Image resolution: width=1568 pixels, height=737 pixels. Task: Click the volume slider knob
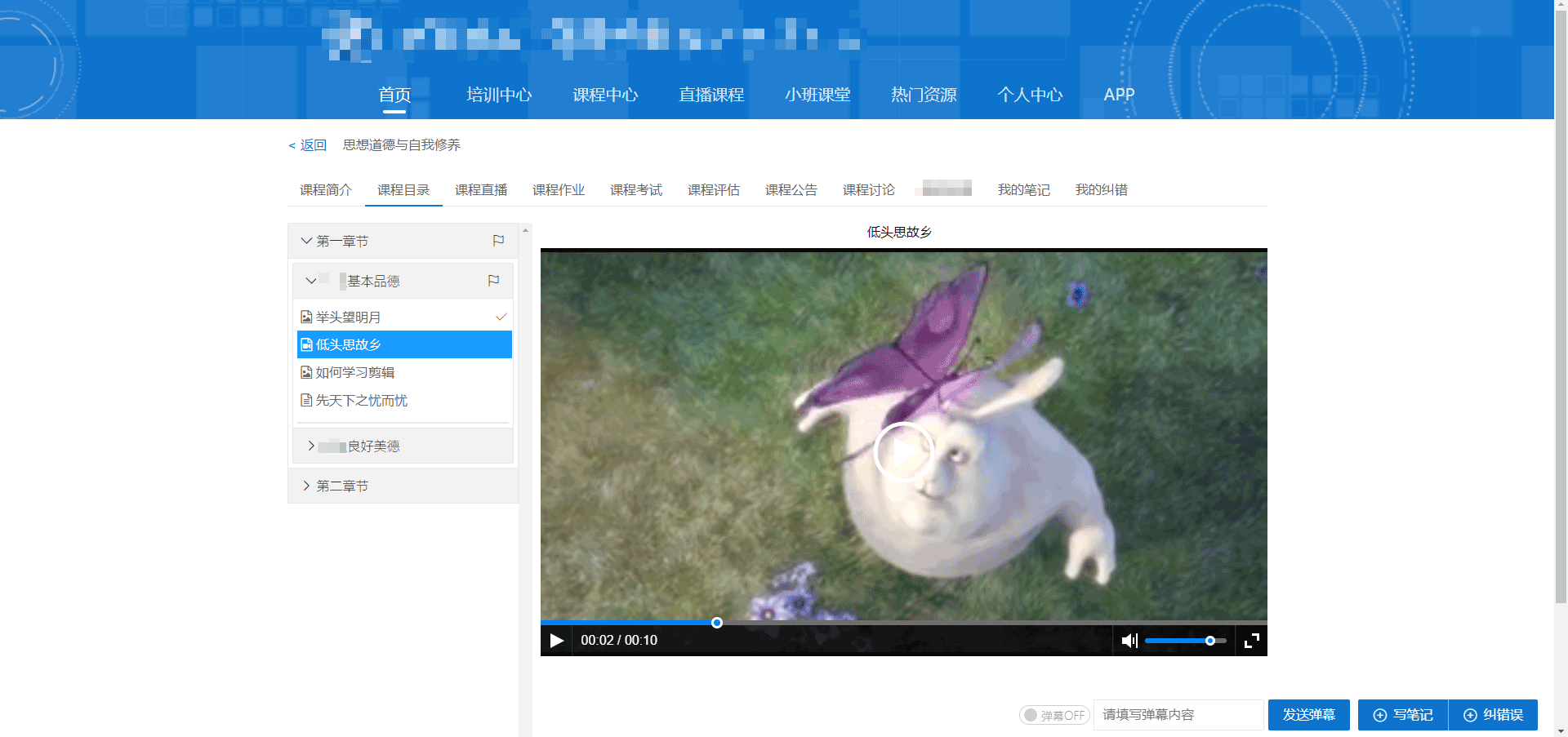1210,641
